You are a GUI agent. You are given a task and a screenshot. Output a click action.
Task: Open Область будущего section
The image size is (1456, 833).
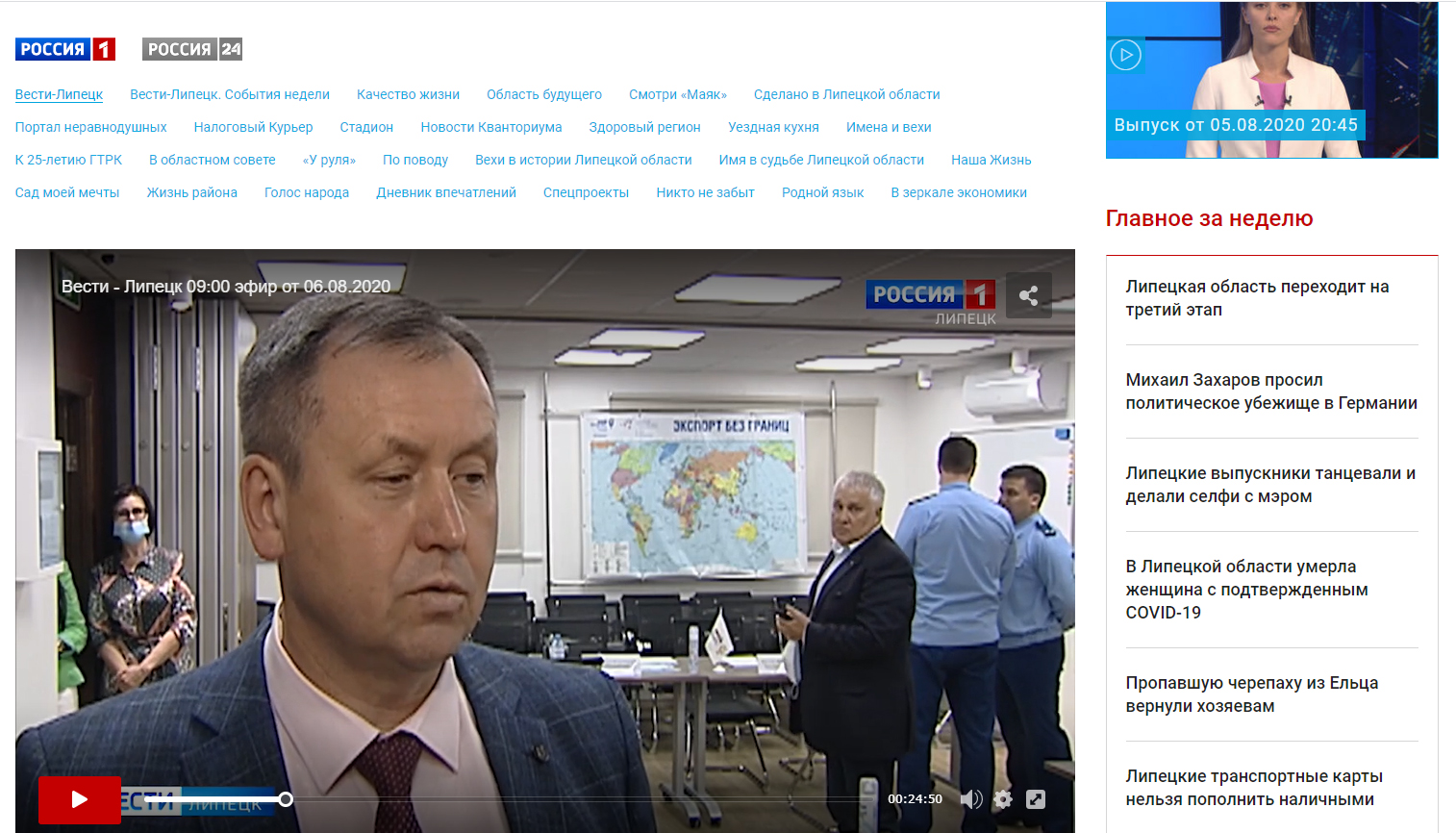(544, 94)
